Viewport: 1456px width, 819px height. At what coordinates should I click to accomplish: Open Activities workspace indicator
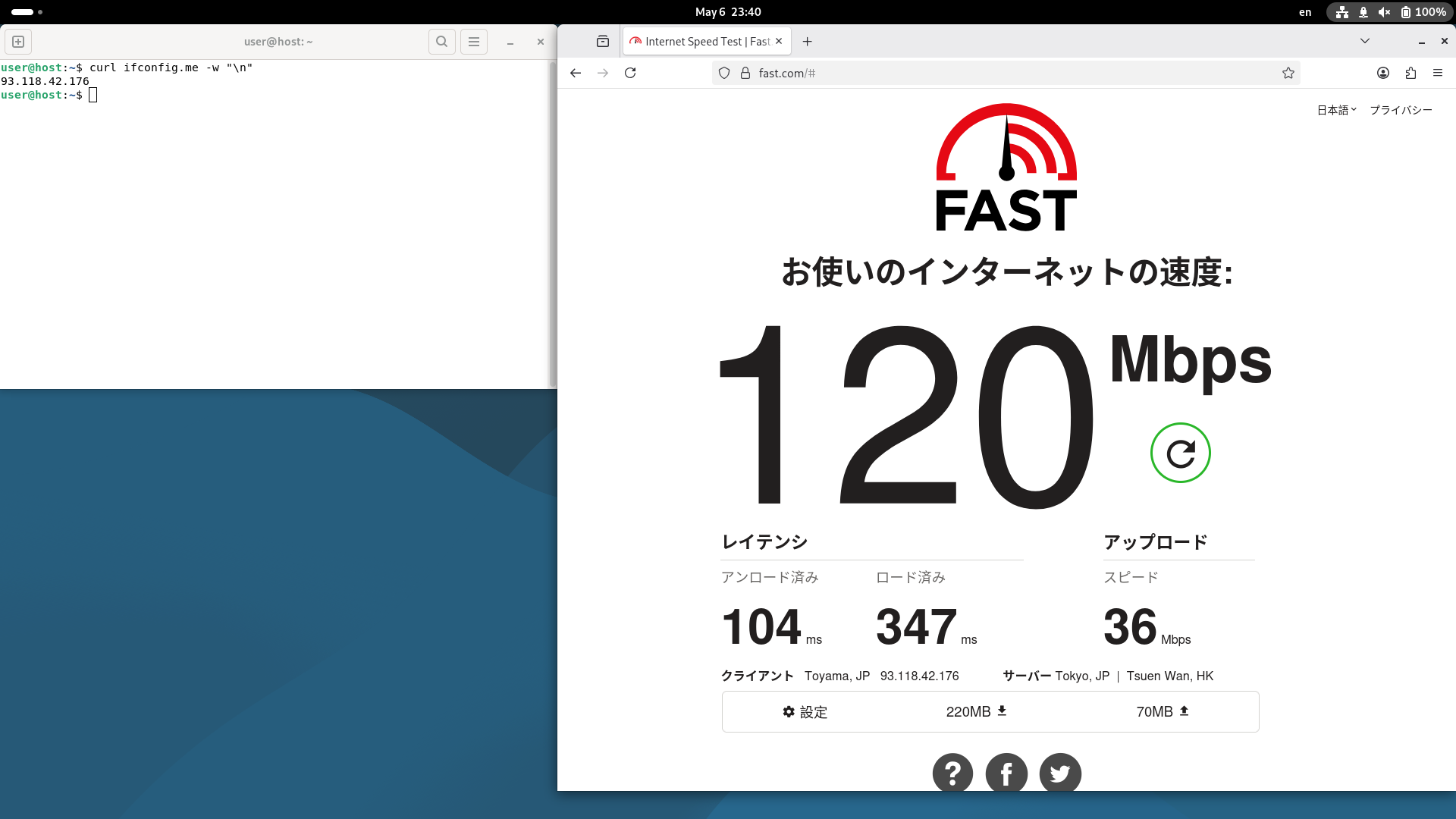27,12
